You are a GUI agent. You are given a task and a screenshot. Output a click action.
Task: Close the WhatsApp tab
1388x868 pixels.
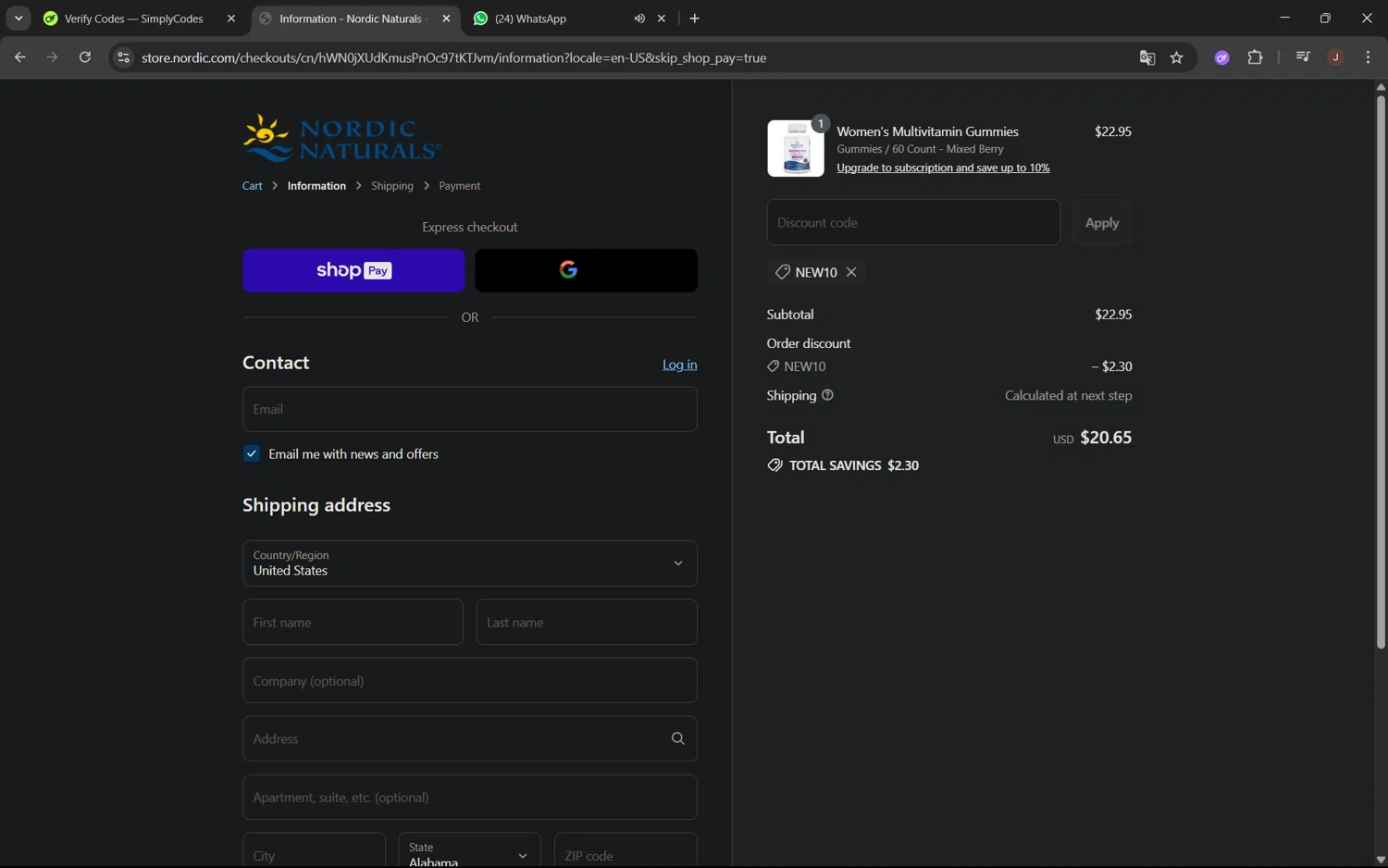pyautogui.click(x=662, y=19)
